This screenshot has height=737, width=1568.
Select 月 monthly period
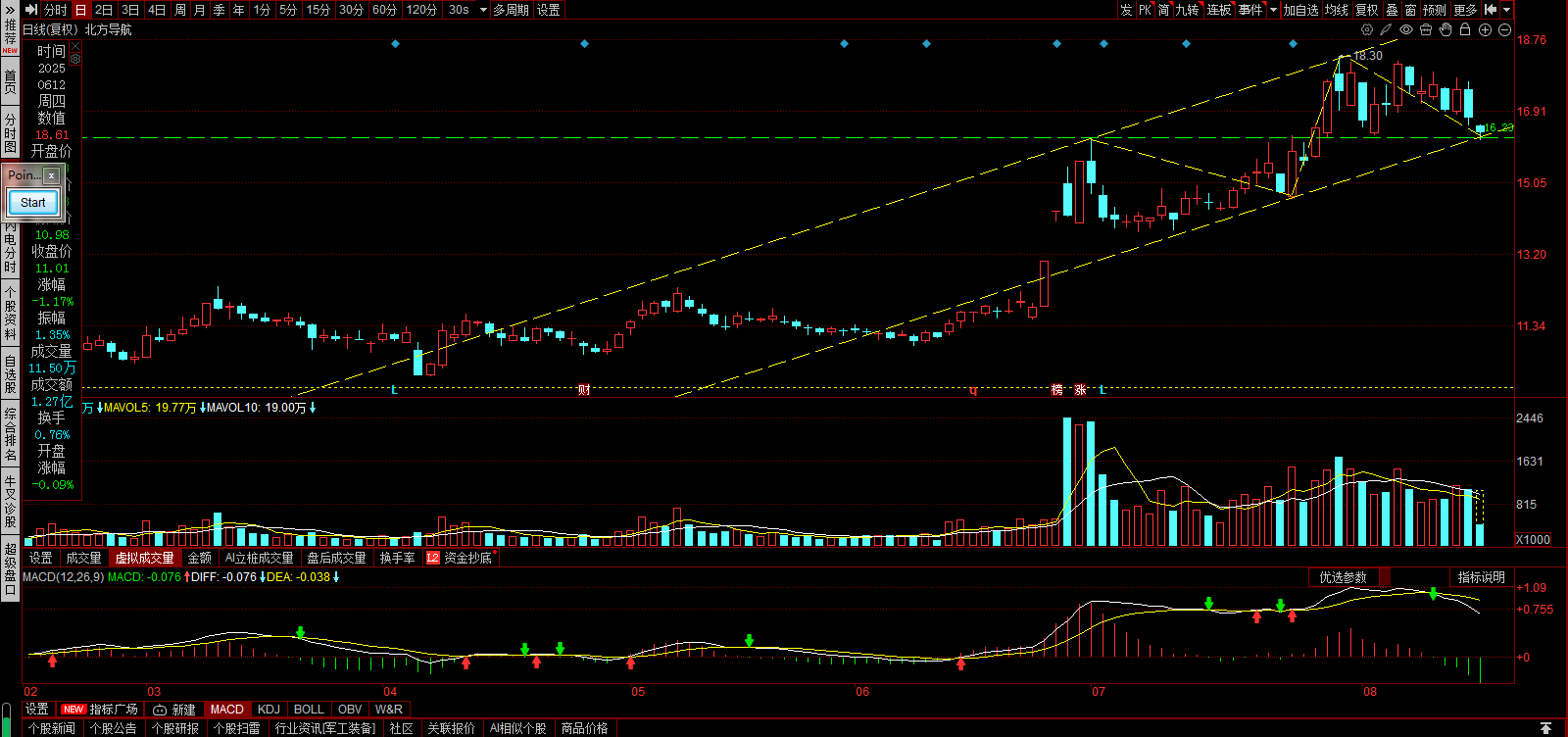(x=199, y=10)
